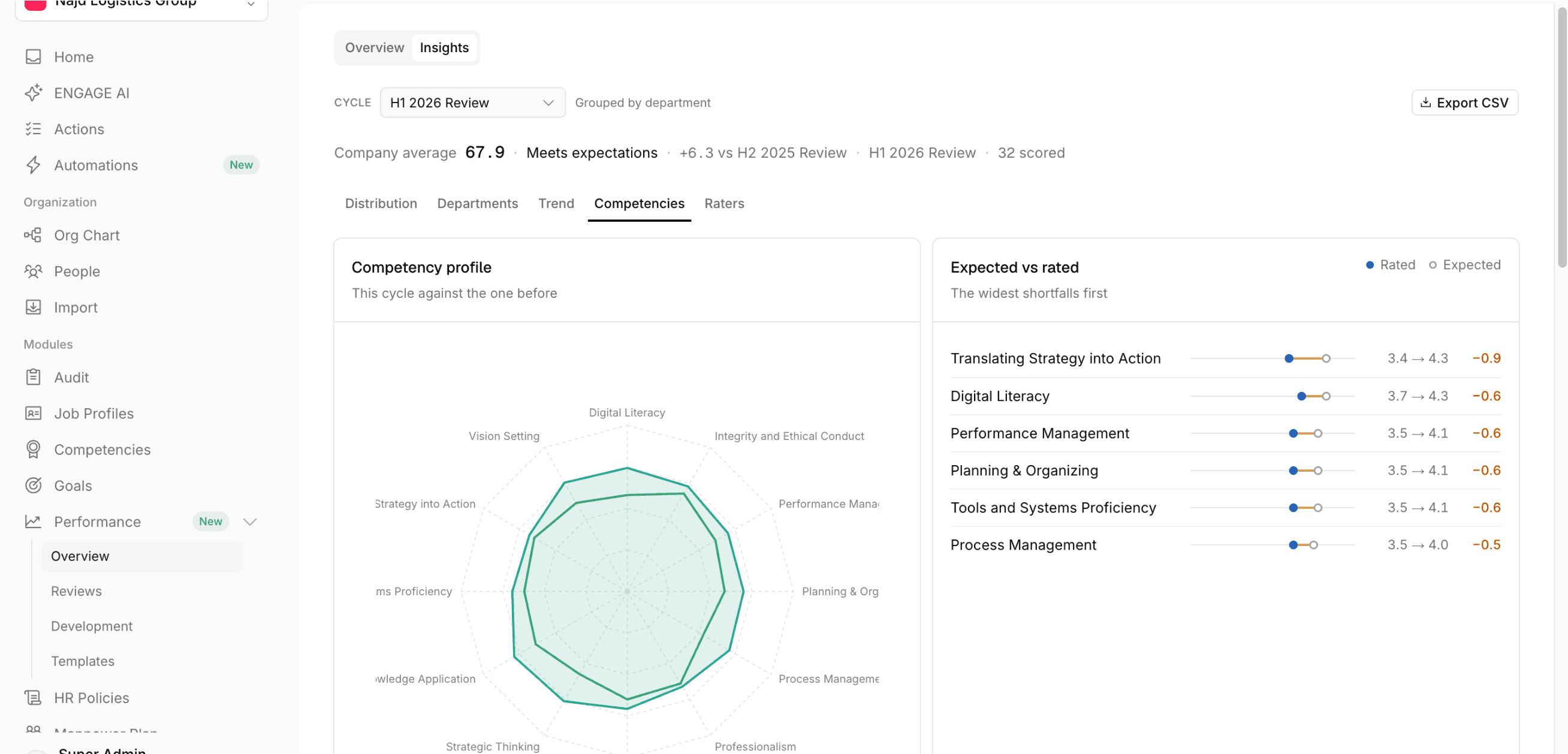1568x754 pixels.
Task: Open the Reviews sub-item
Action: click(x=76, y=591)
